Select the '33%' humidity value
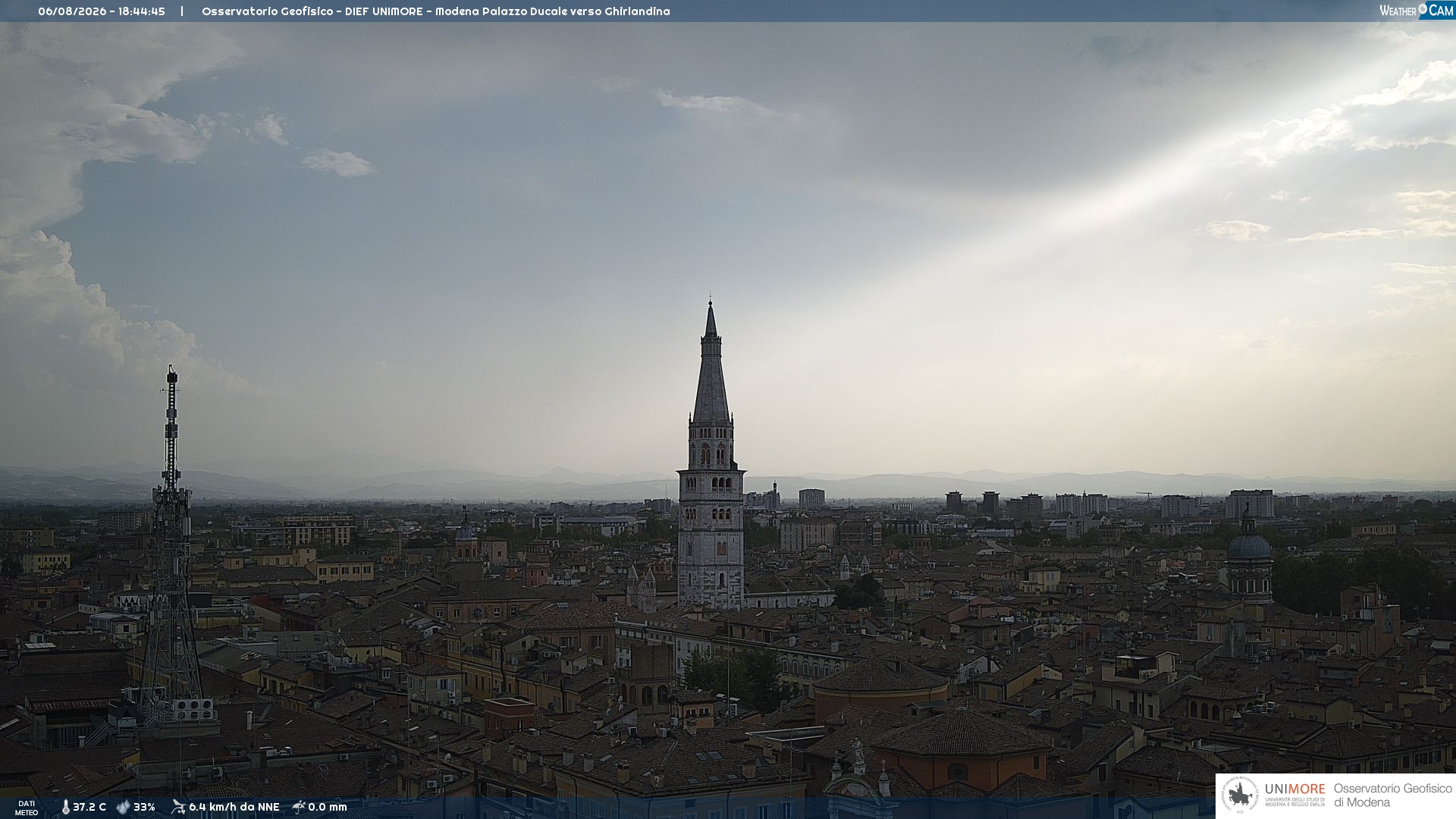Image resolution: width=1456 pixels, height=819 pixels. click(x=144, y=808)
